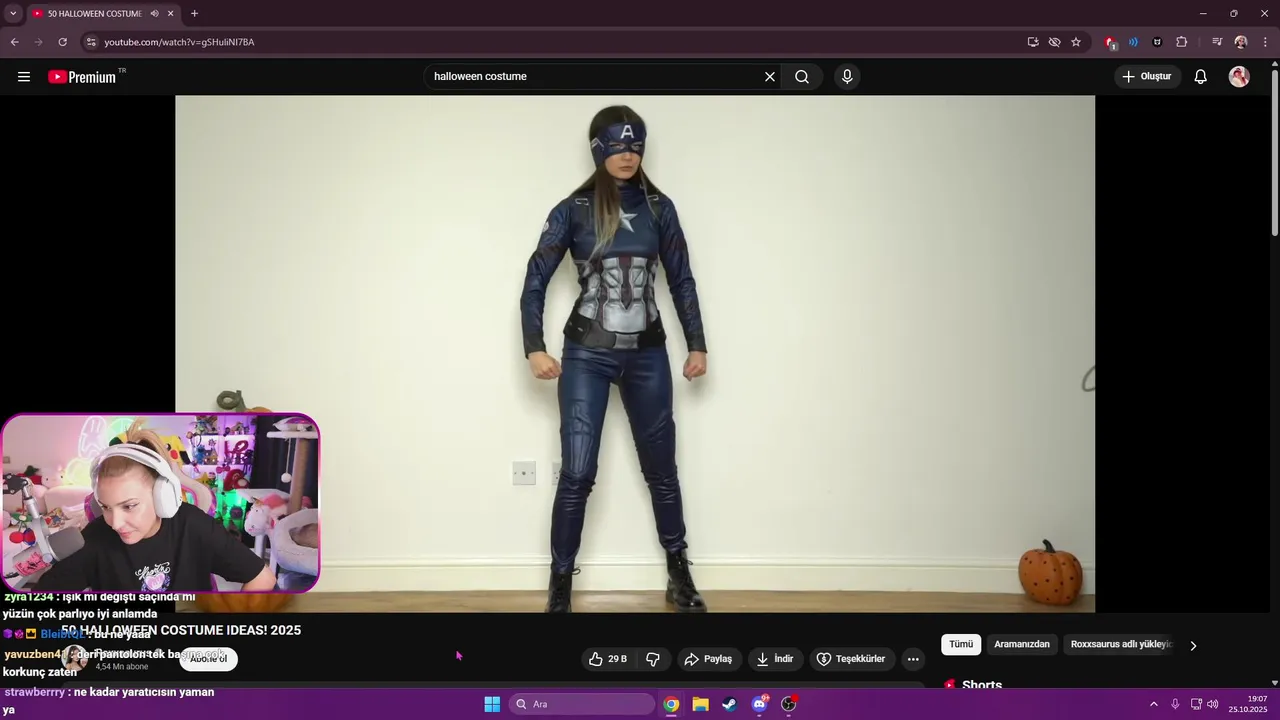
Task: Select the Tümü chip
Action: coord(961,645)
